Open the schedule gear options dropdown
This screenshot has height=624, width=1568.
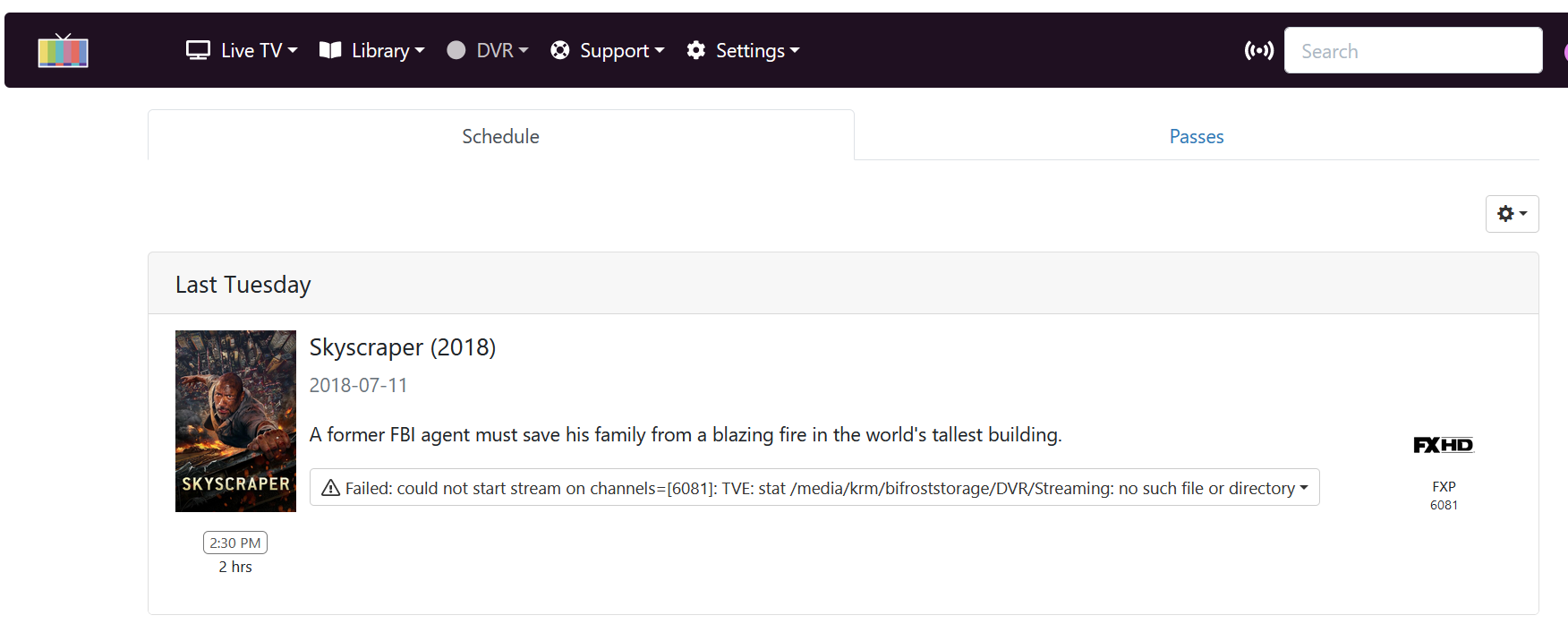coord(1512,214)
